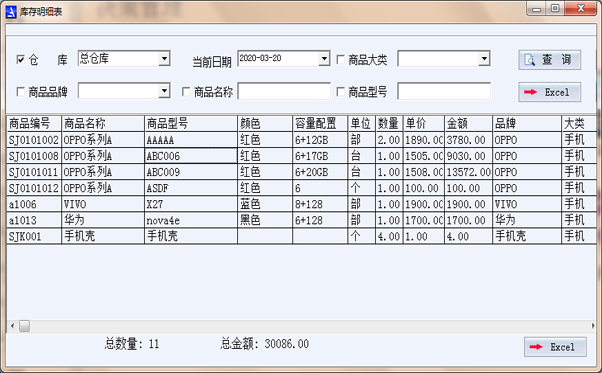This screenshot has height=373, width=602.
Task: Check the 商品型号 filter checkbox
Action: (x=340, y=92)
